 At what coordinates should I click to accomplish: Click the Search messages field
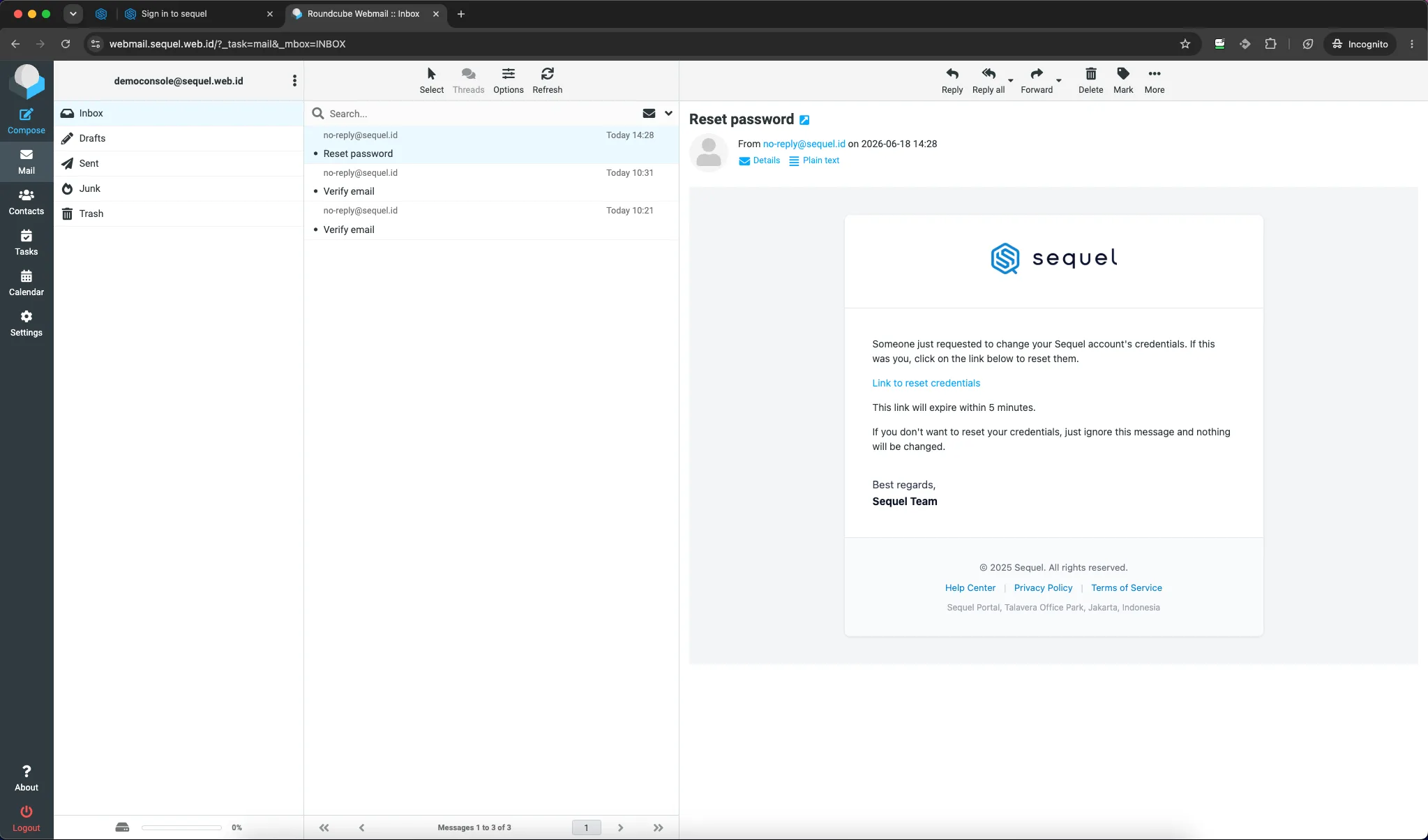point(481,114)
